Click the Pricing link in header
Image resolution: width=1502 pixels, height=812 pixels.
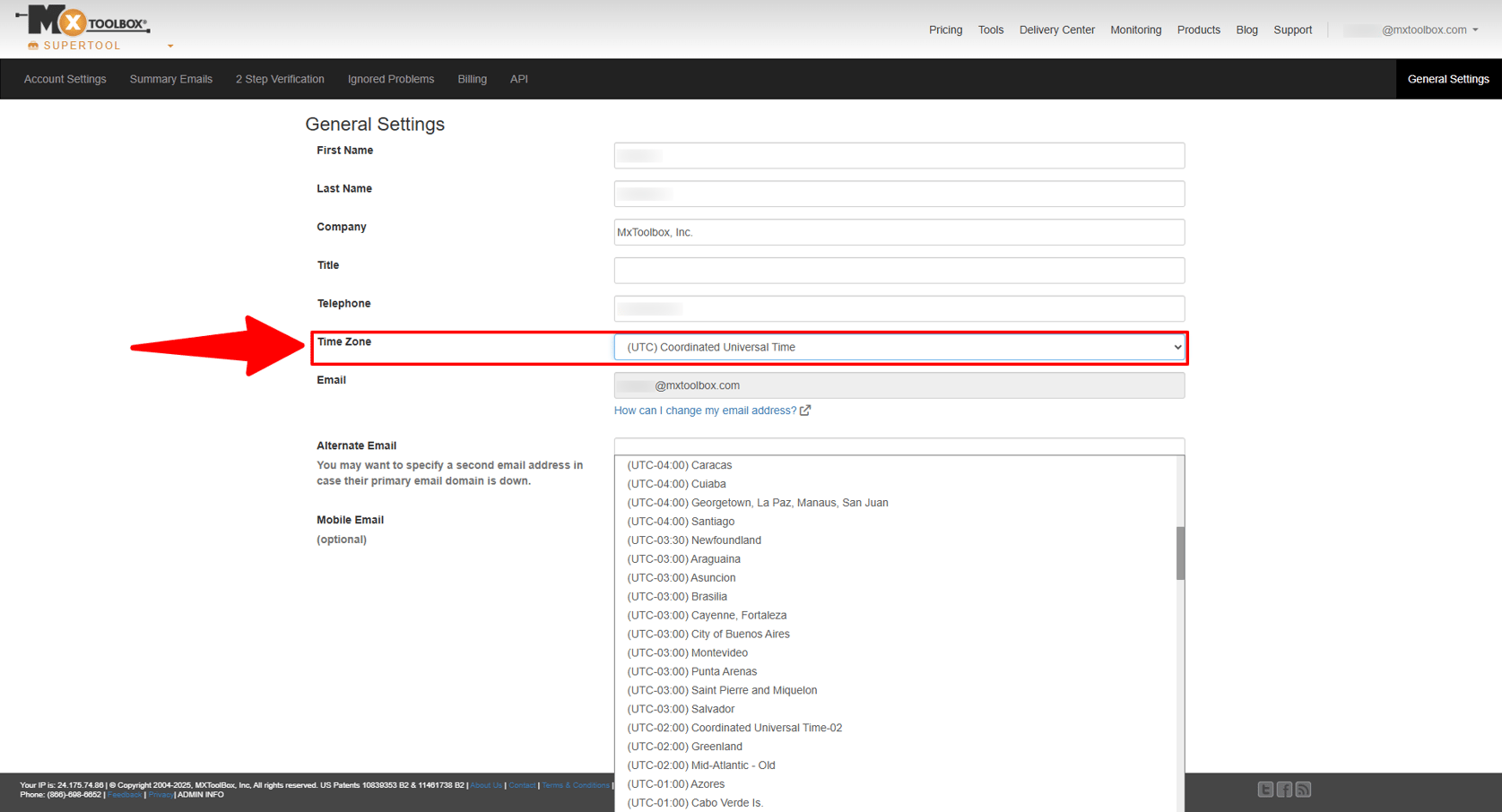point(945,30)
